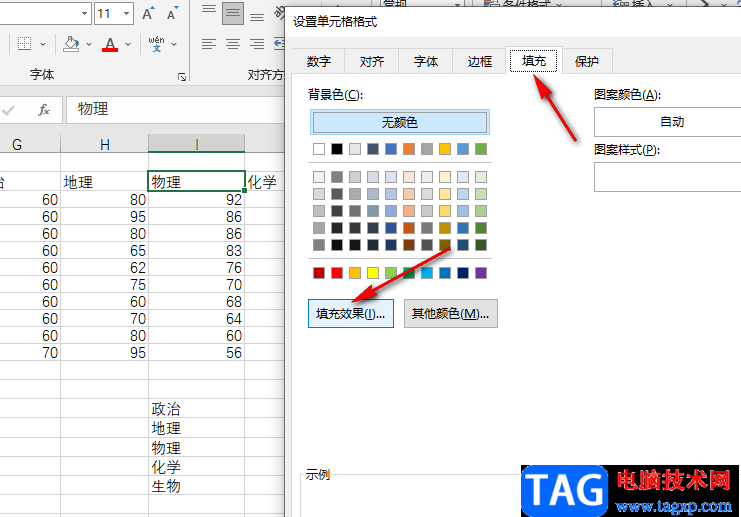
Task: Switch to the 对齐 tab
Action: tap(371, 61)
